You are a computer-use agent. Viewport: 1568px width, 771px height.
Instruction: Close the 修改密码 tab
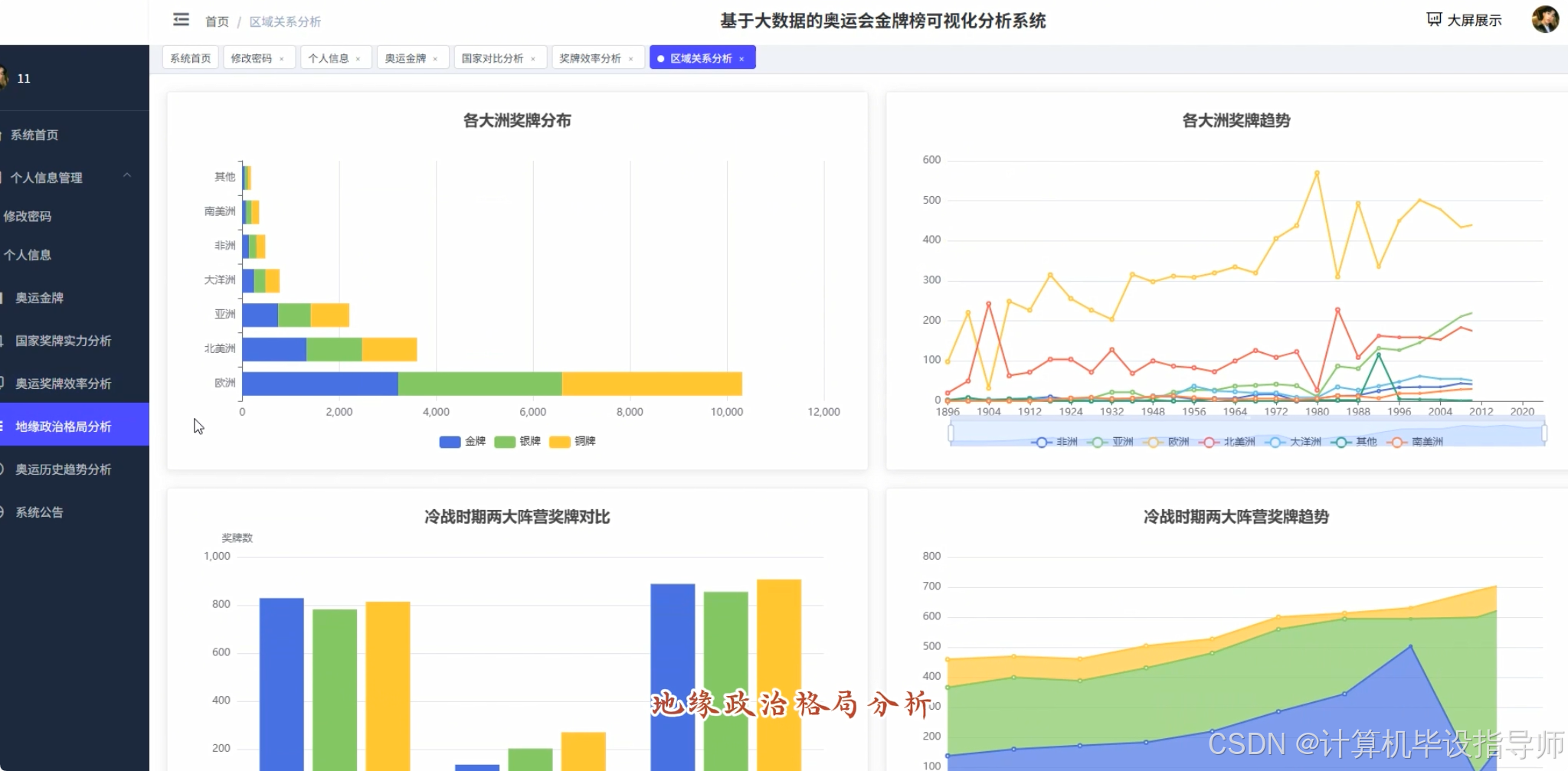click(282, 59)
